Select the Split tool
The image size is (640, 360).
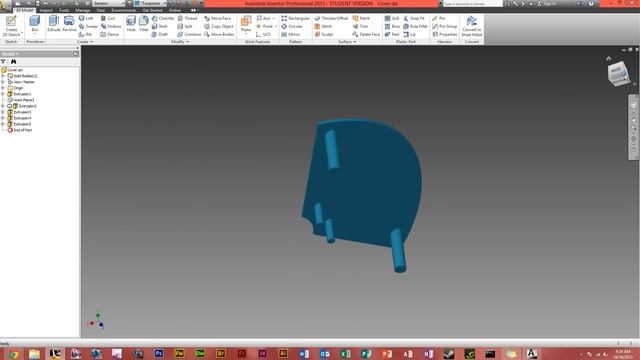(185, 26)
